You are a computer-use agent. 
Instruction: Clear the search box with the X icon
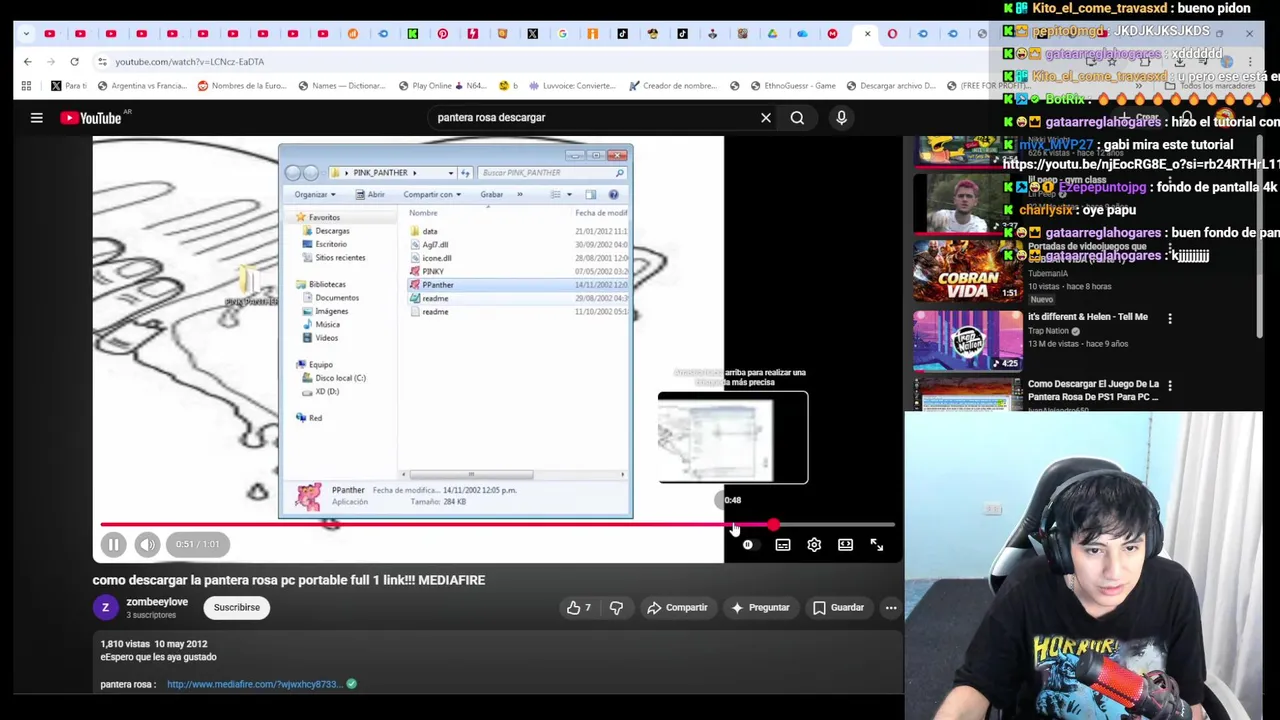766,118
